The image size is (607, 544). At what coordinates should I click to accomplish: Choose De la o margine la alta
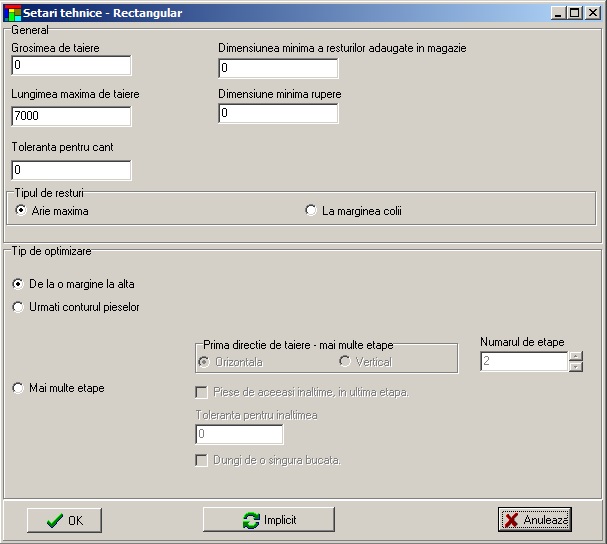click(18, 284)
